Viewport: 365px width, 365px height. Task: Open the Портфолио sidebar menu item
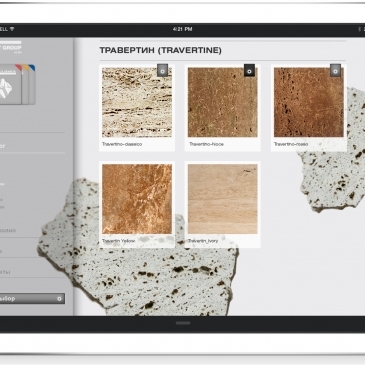(8, 230)
